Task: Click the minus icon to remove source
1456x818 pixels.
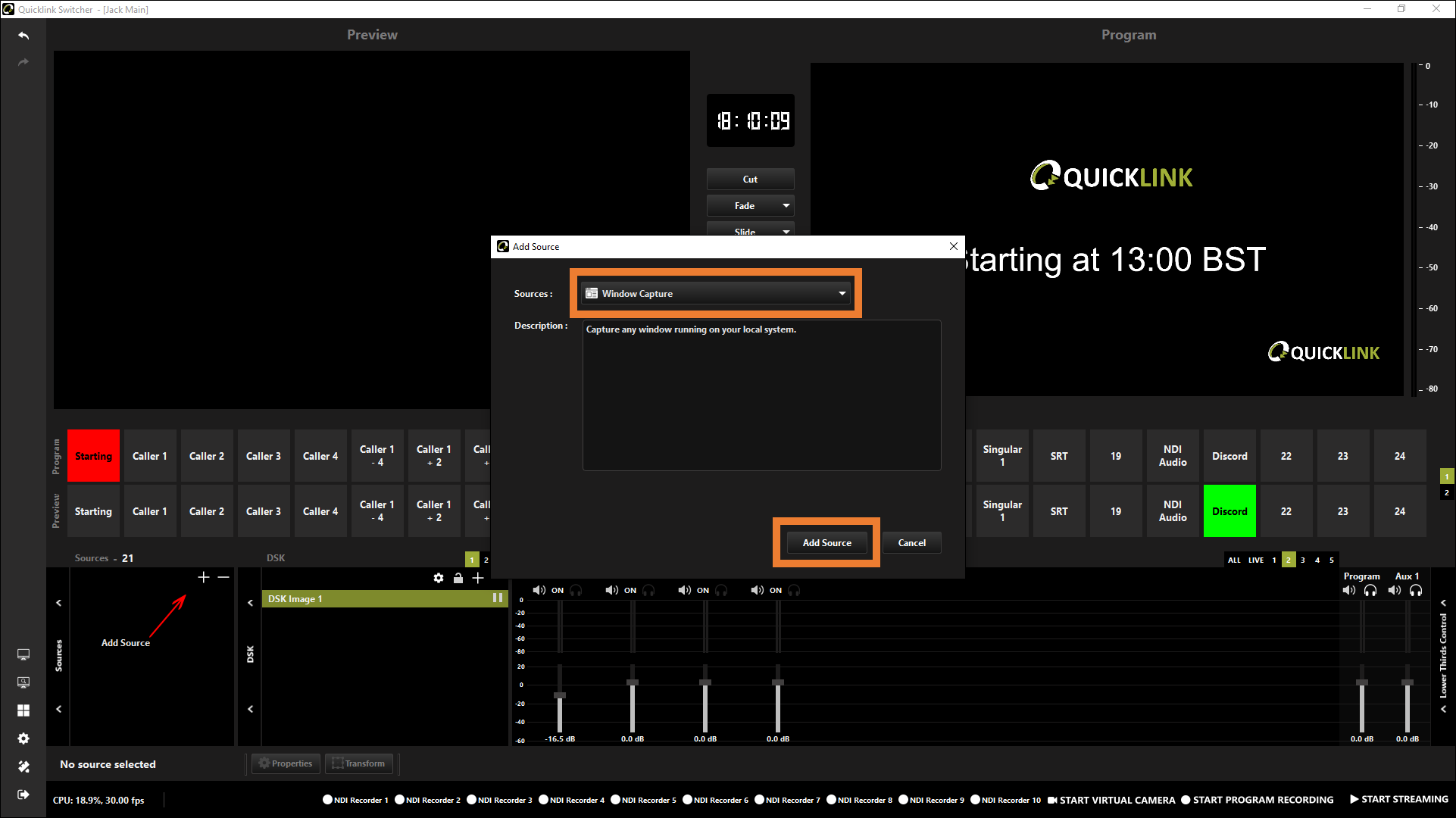Action: 223,578
